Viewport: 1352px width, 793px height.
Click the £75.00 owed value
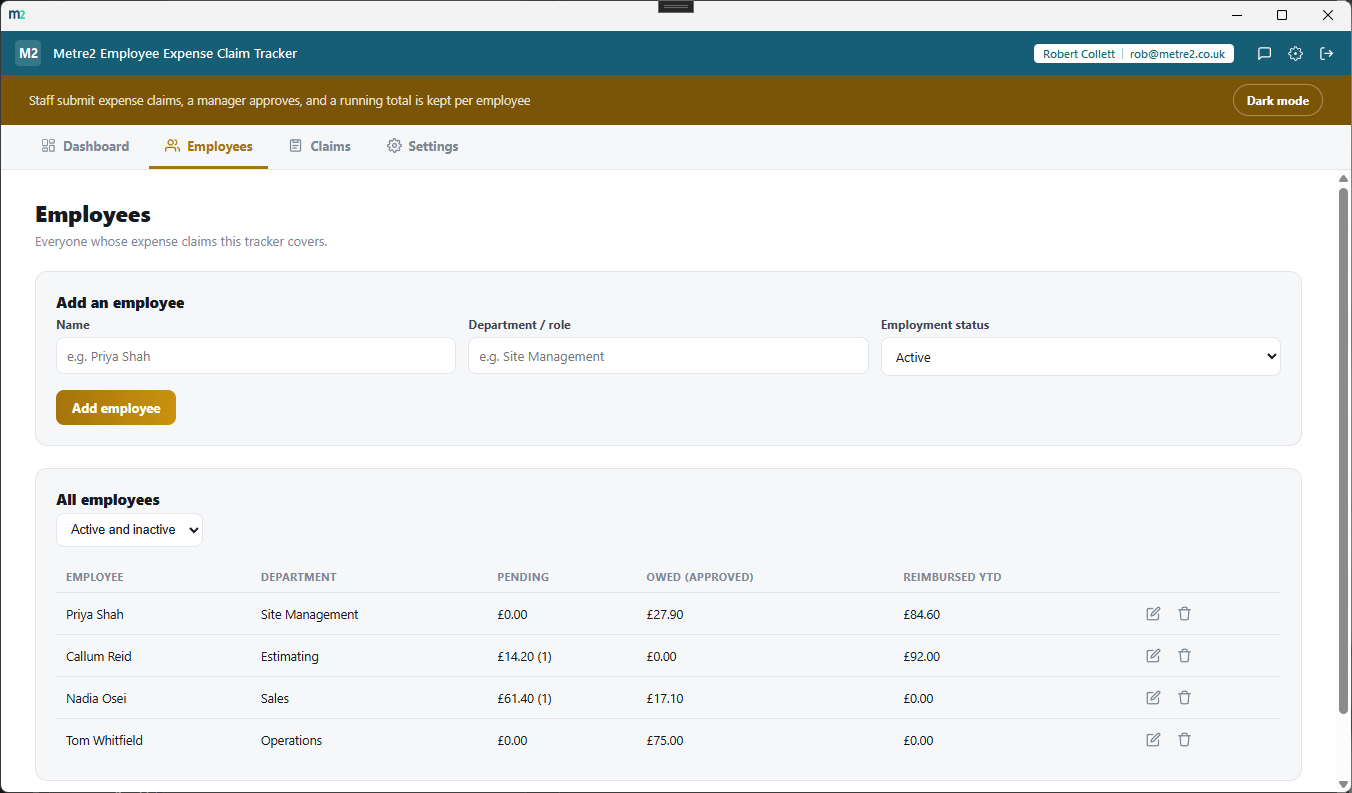tap(665, 741)
